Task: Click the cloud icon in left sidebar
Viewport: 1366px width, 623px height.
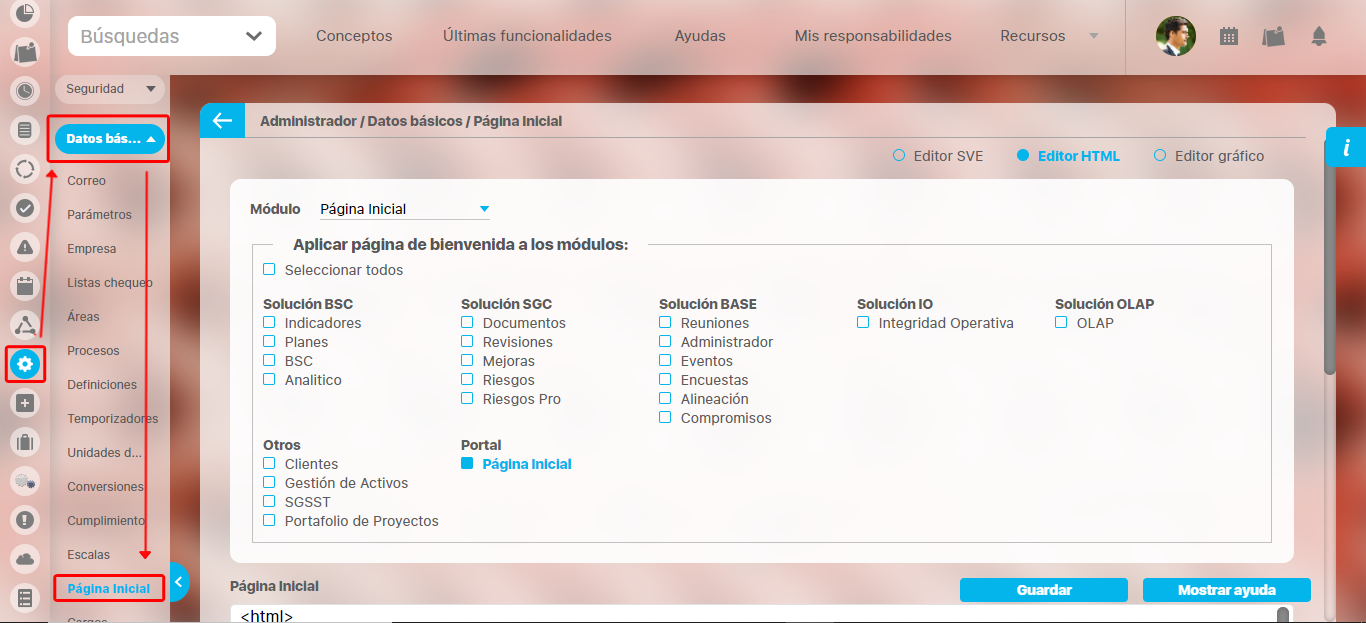Action: click(26, 558)
